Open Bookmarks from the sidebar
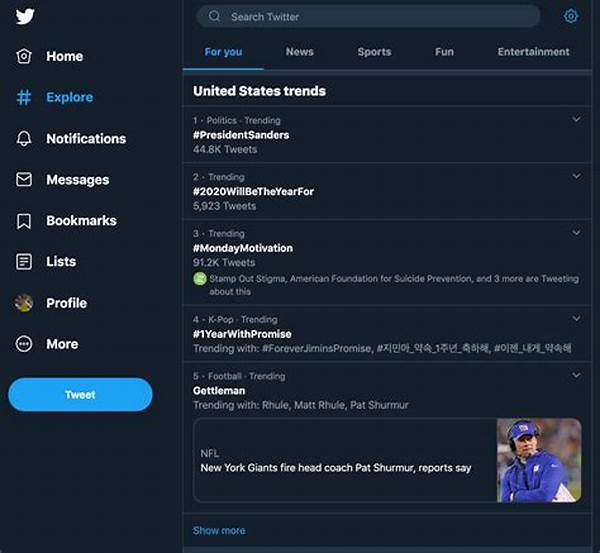Image resolution: width=600 pixels, height=553 pixels. tap(80, 221)
